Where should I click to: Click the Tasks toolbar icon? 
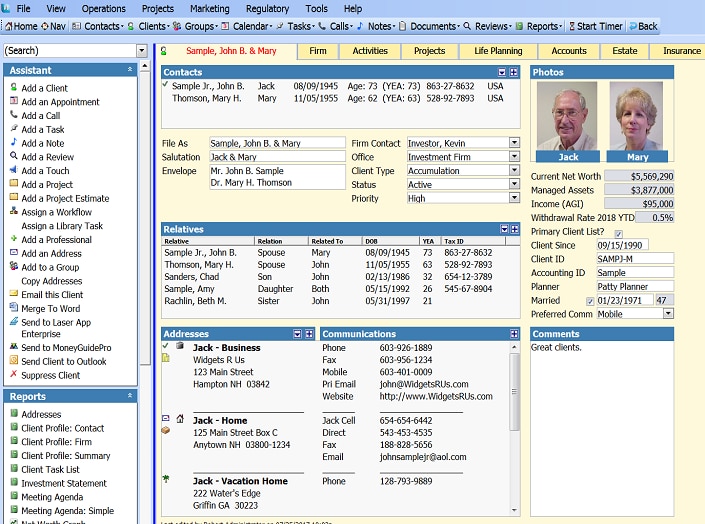pos(280,27)
